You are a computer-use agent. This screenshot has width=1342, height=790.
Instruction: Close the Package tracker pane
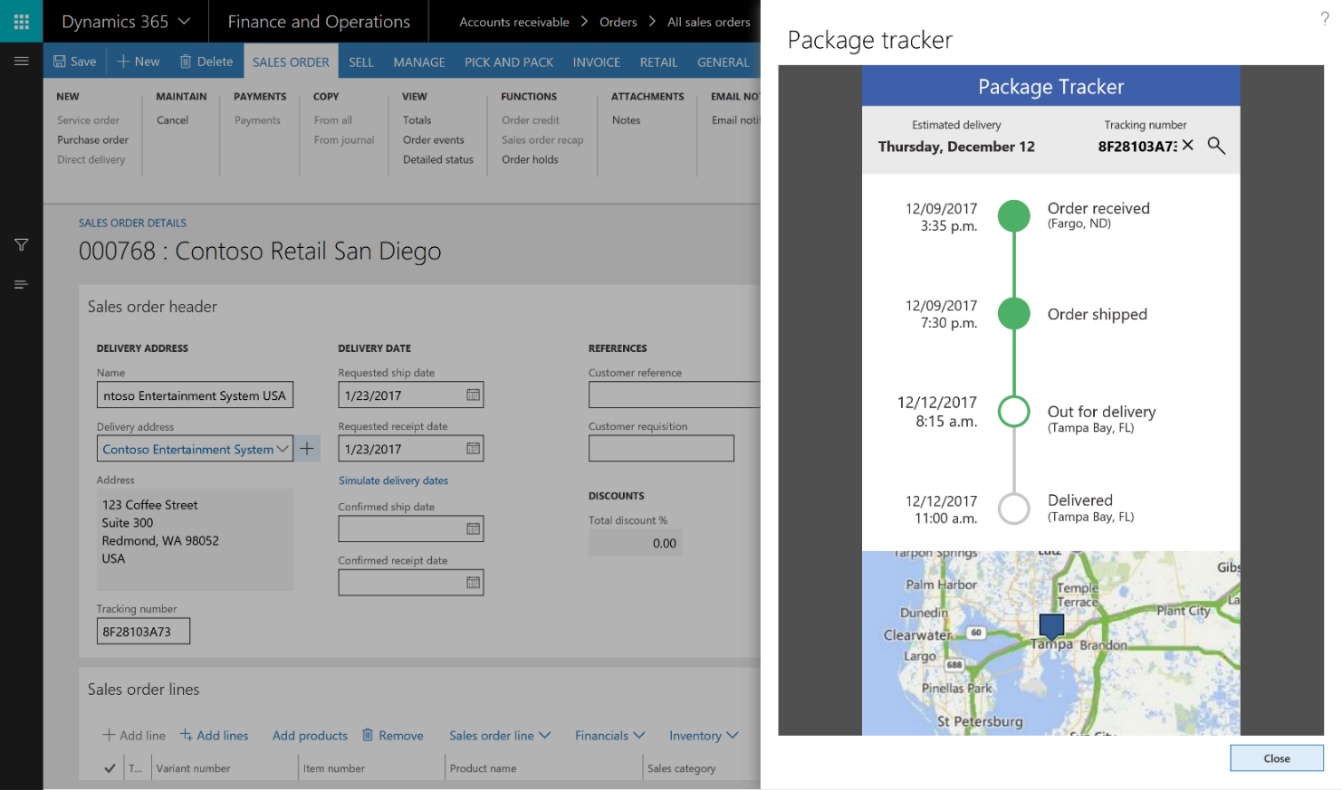[1276, 757]
